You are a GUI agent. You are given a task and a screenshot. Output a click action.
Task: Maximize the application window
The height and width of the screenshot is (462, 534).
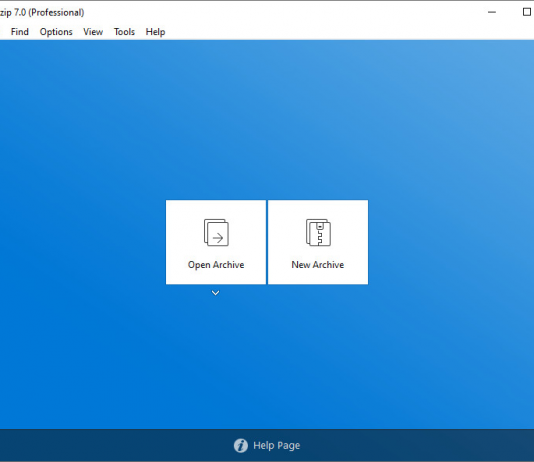tap(527, 12)
